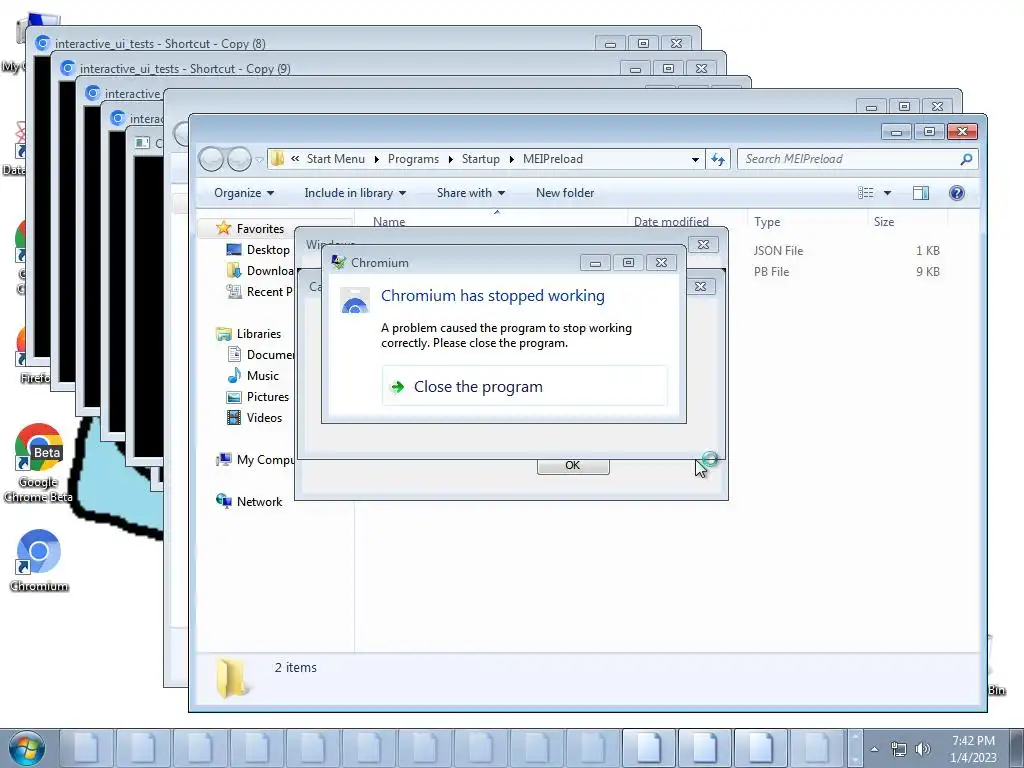The image size is (1024, 768).
Task: Click the Explorer Help icon
Action: (957, 193)
